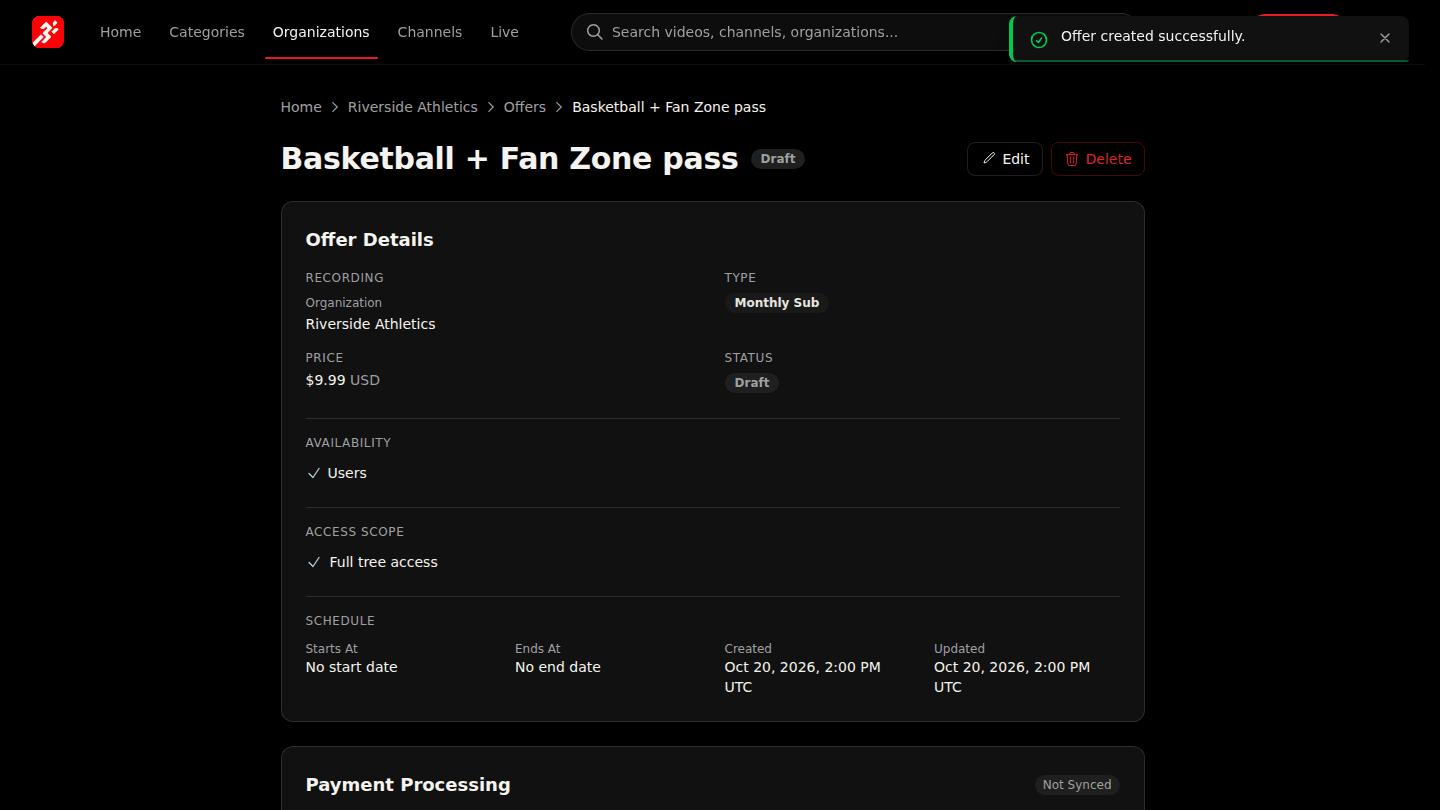Click the '$9.99 USD' price value
Viewport: 1440px width, 810px height.
point(343,380)
